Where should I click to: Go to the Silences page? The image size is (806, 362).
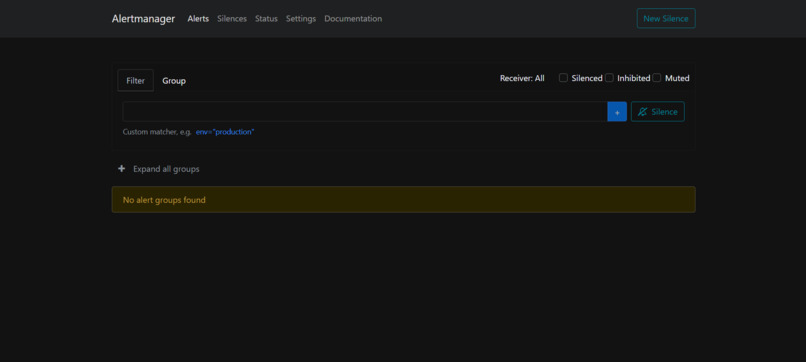232,19
